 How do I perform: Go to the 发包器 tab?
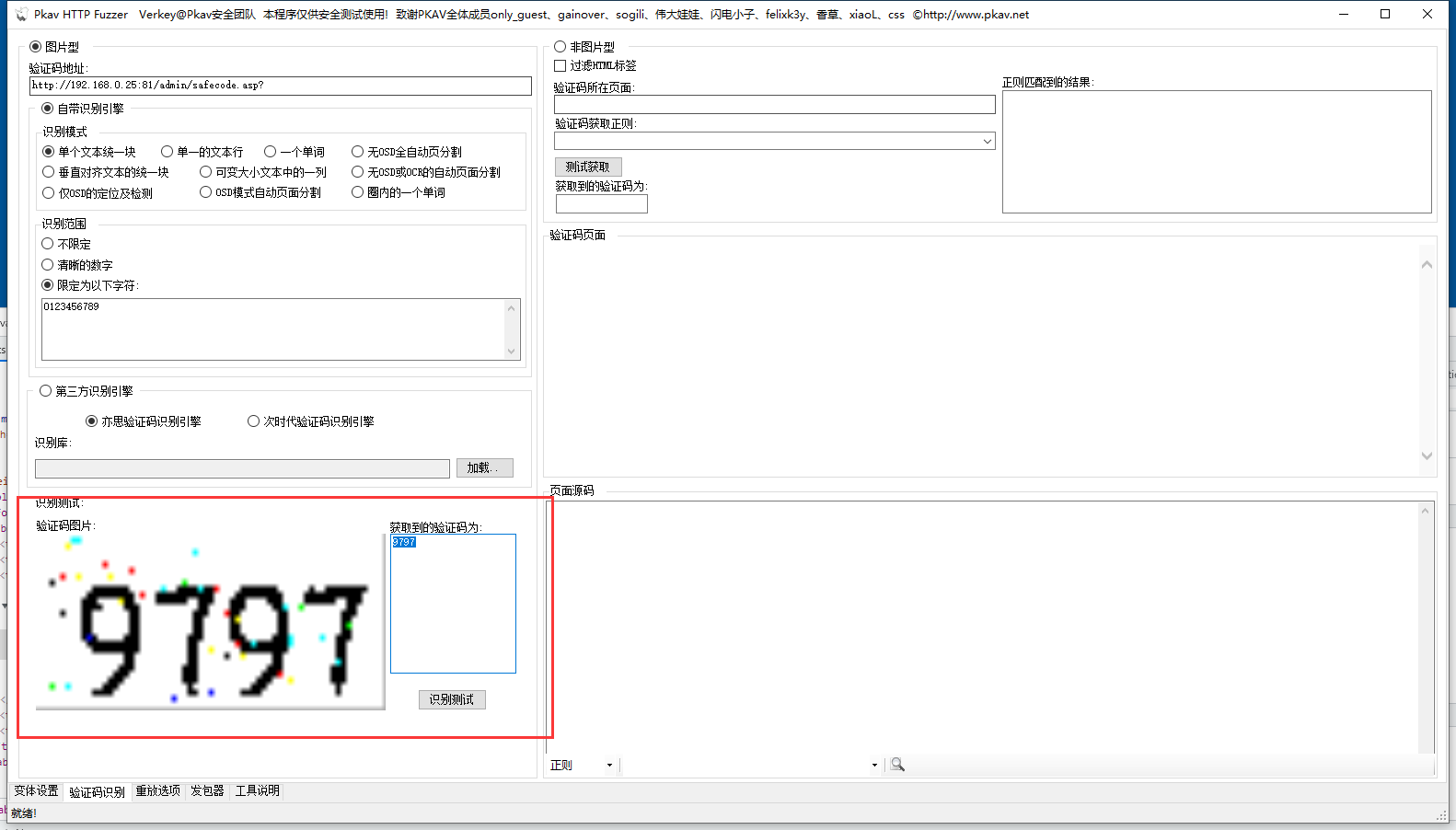tap(207, 791)
